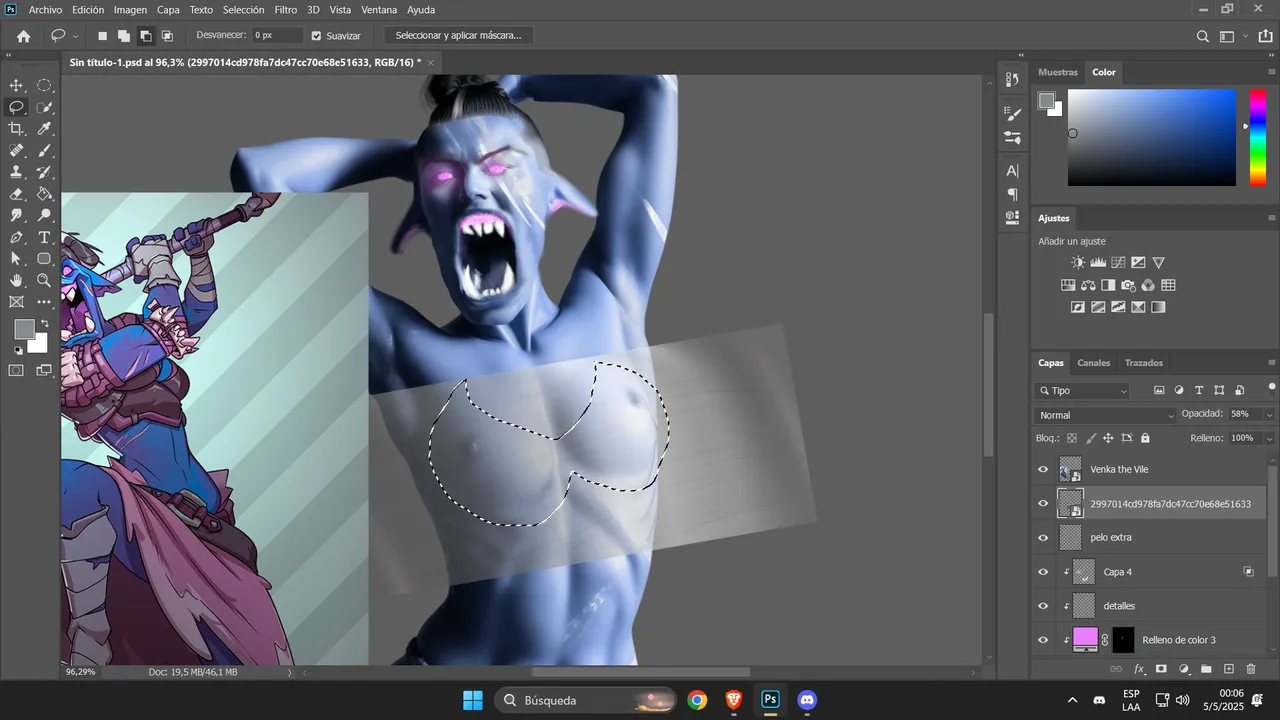Hide the Venka the Vile layer
The image size is (1280, 720).
1043,469
